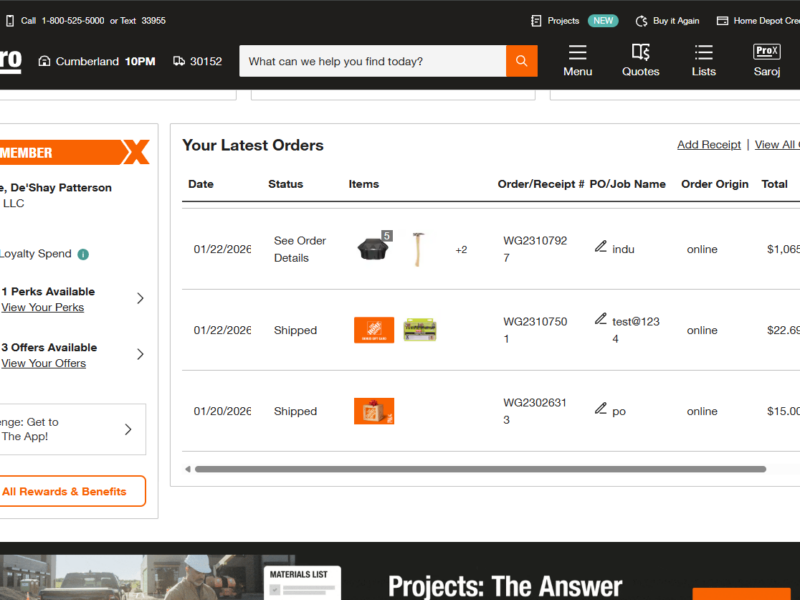The height and width of the screenshot is (600, 800).
Task: Expand the Offers Available chevron
Action: click(x=140, y=354)
